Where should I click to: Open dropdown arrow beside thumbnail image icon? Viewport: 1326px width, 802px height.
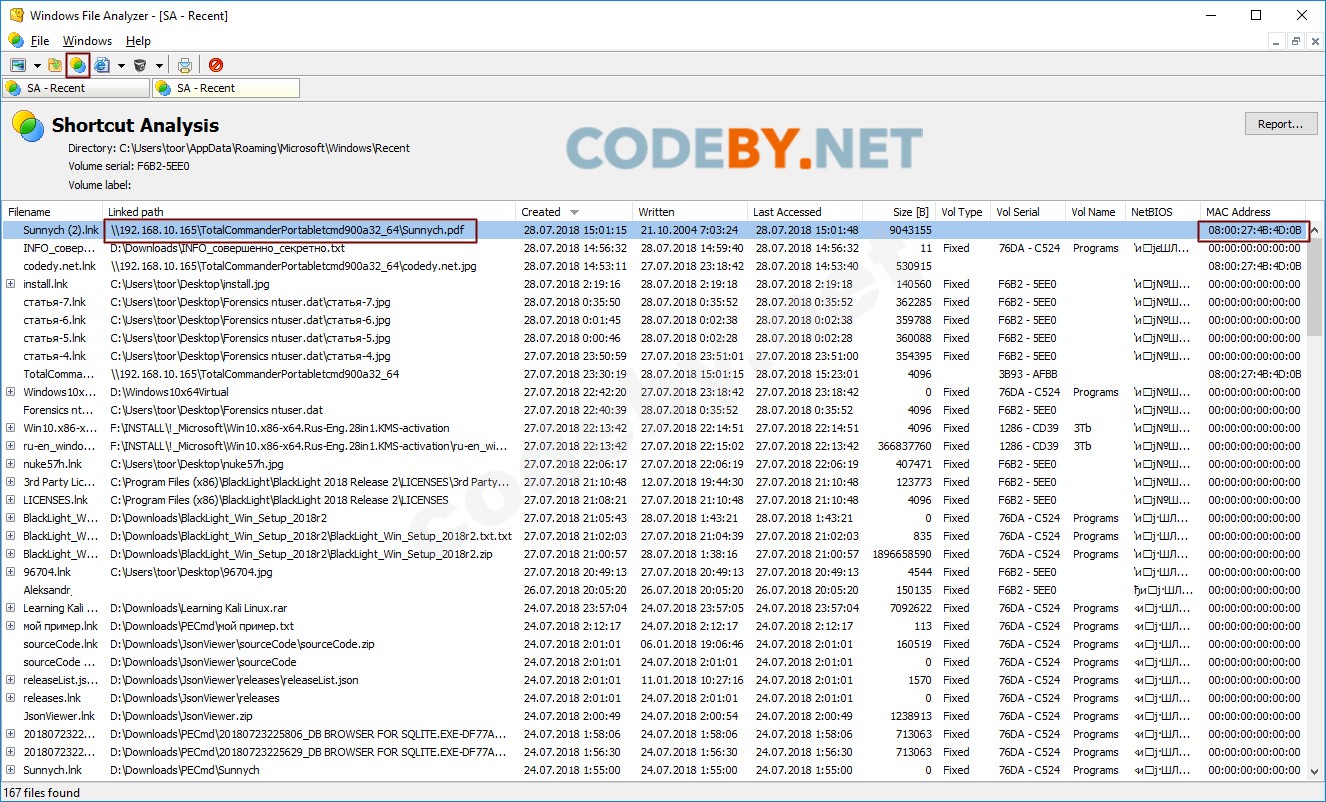tap(37, 66)
